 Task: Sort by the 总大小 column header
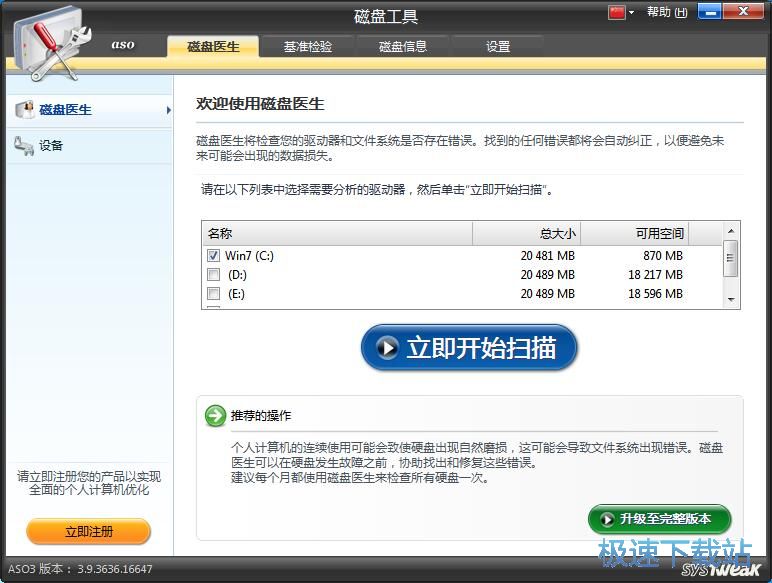tap(526, 233)
